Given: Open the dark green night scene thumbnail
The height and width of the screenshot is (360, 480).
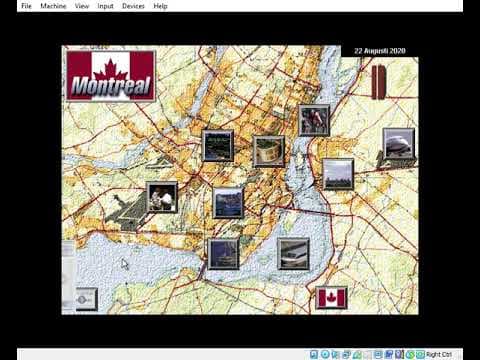Looking at the screenshot, I should click(x=218, y=146).
